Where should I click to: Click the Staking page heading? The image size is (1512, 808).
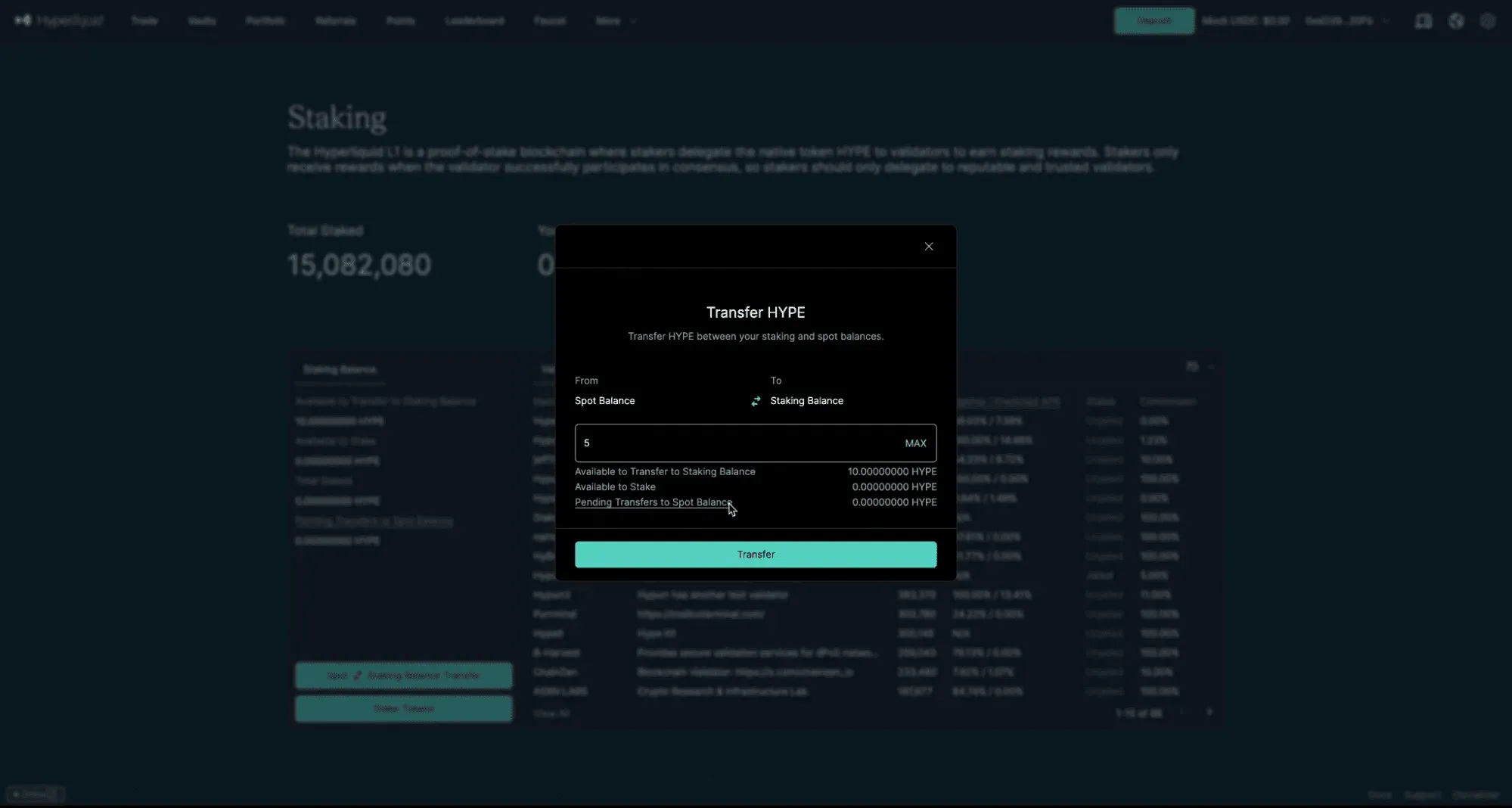tap(337, 118)
